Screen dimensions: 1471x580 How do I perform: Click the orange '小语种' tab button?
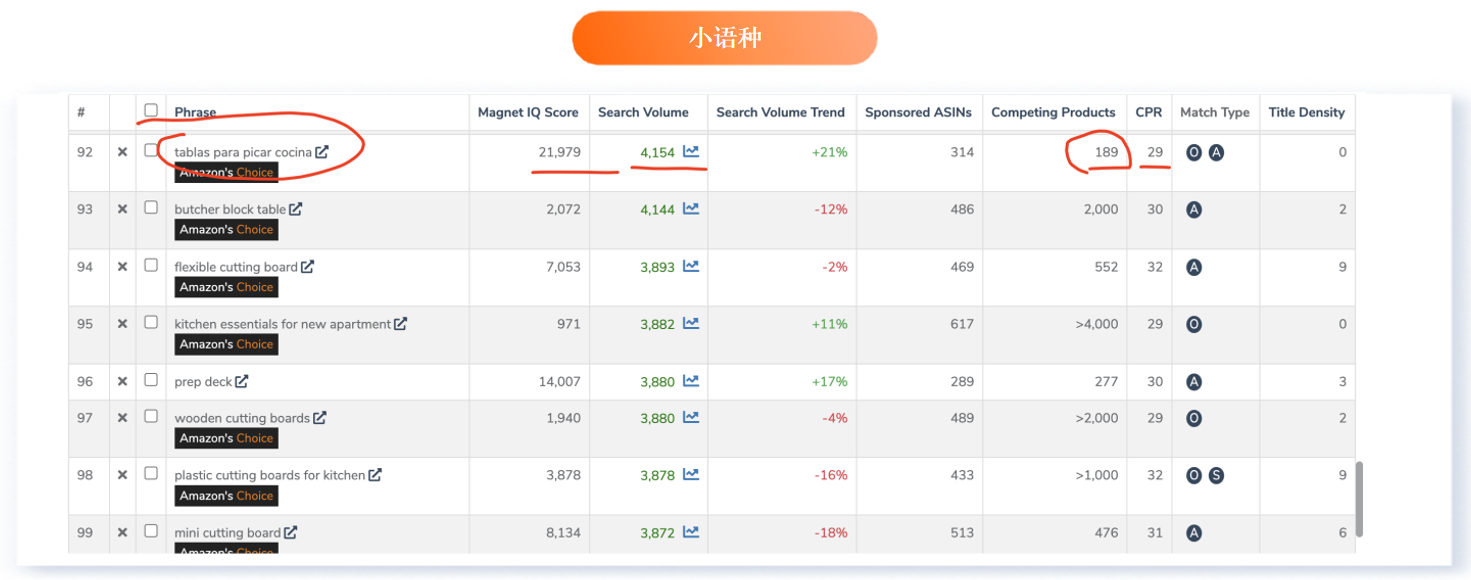click(724, 39)
